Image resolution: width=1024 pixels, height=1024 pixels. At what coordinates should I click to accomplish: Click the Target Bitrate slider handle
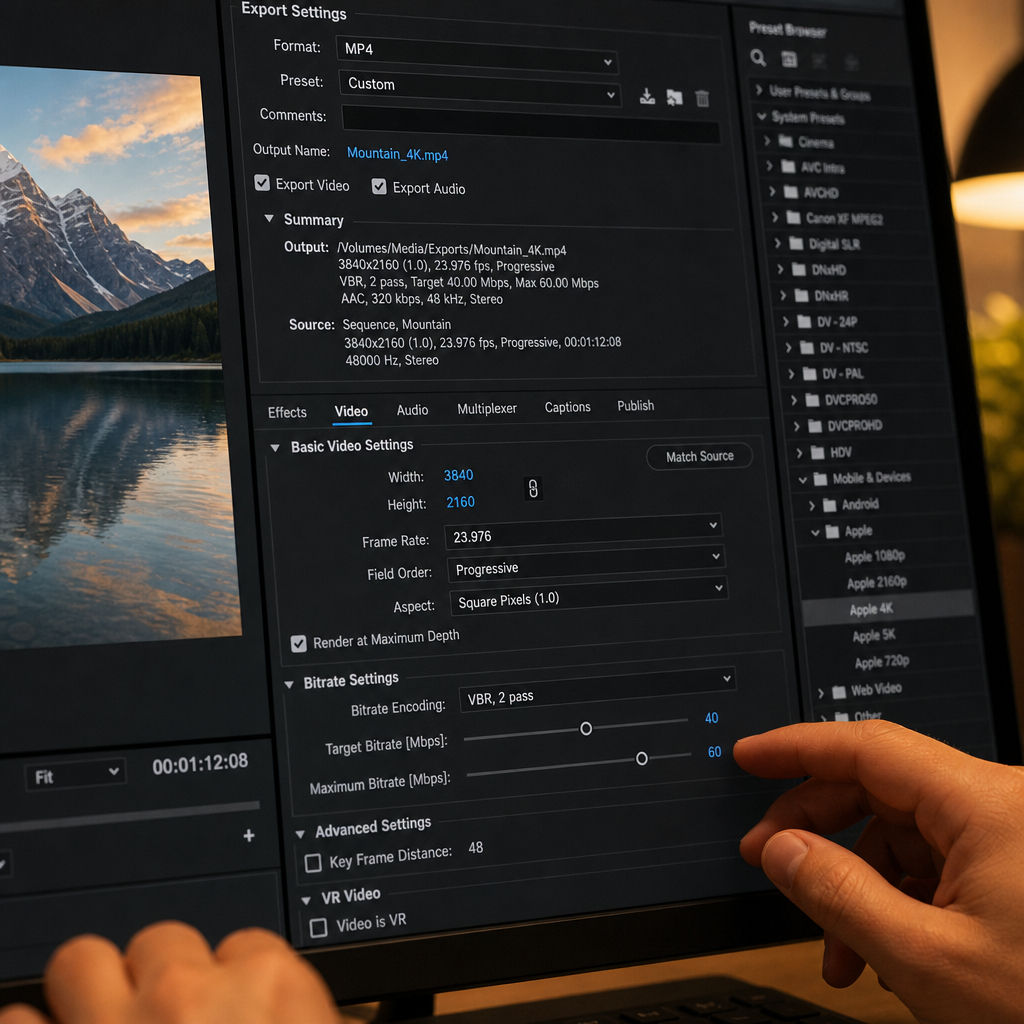point(586,728)
